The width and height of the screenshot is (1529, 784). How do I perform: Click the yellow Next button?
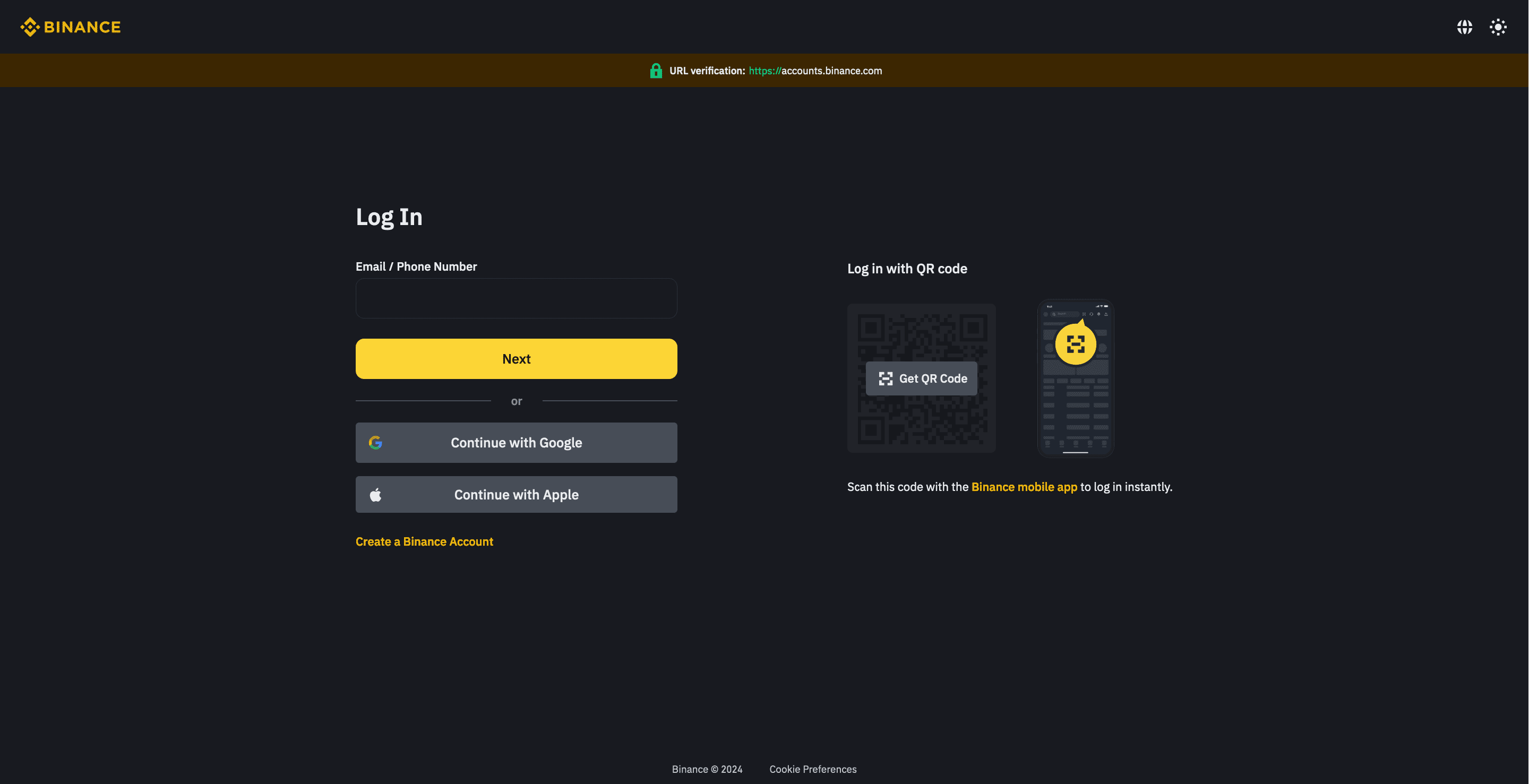click(x=516, y=358)
